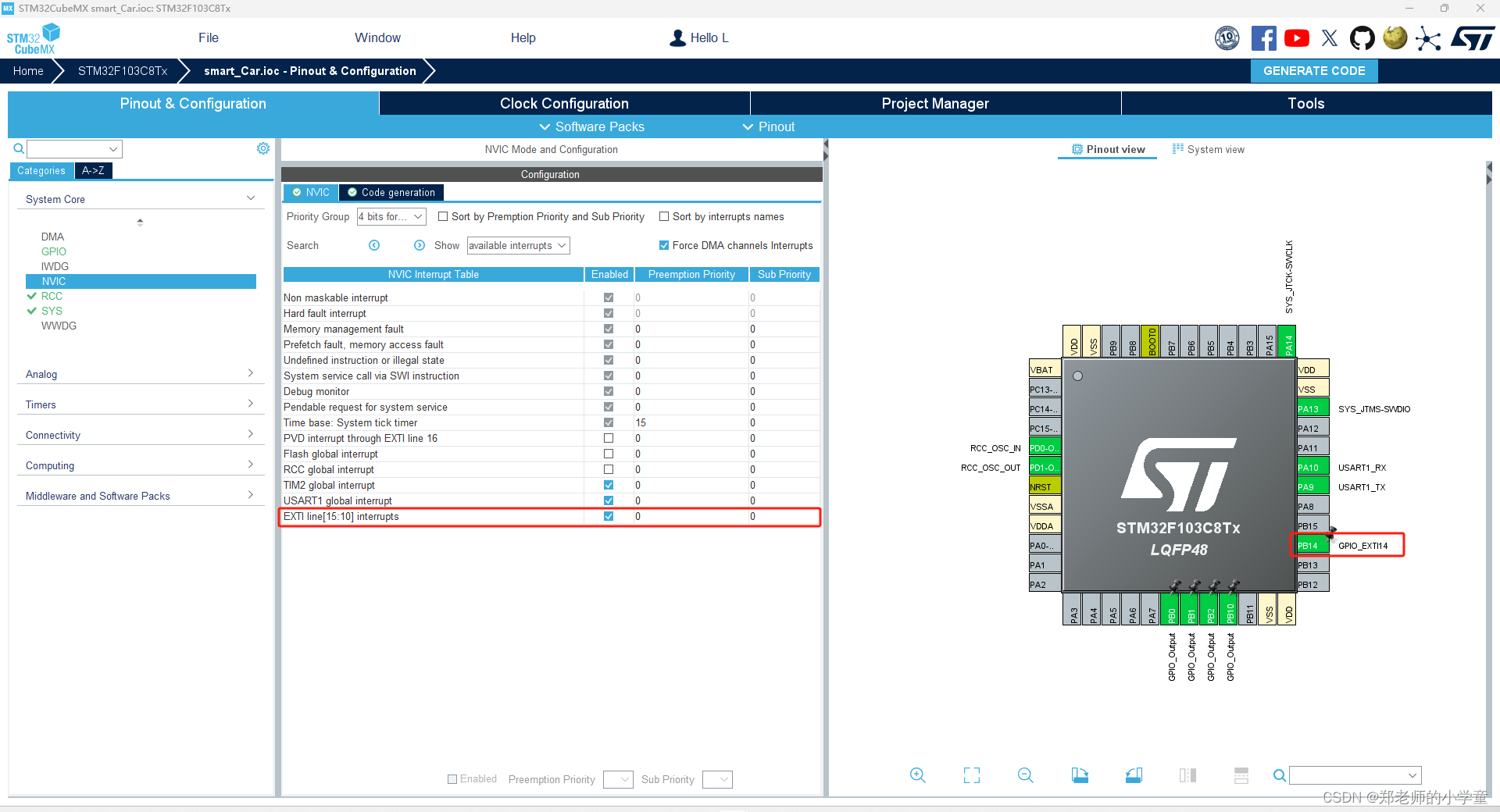Open the Tools tab
Image resolution: width=1500 pixels, height=812 pixels.
[x=1305, y=103]
